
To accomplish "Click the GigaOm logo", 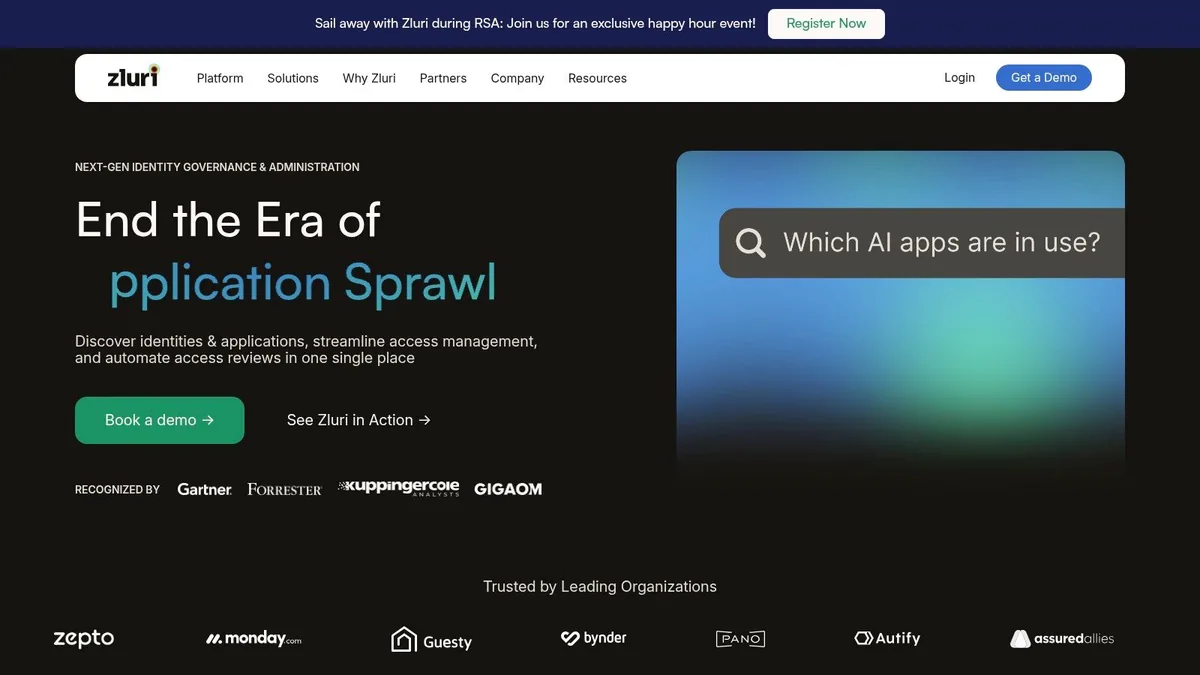I will 508,489.
